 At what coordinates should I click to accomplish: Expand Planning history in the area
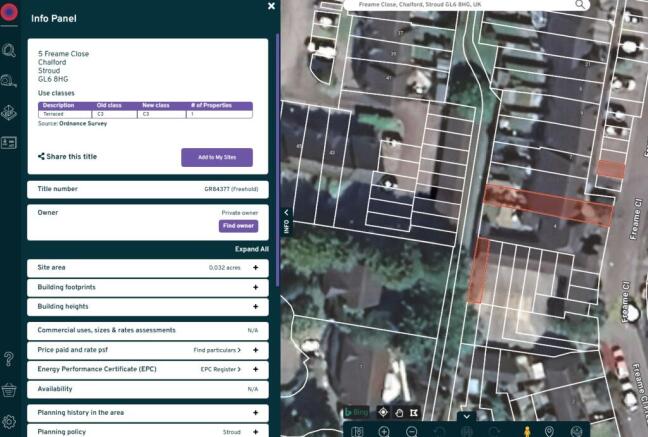tap(255, 412)
